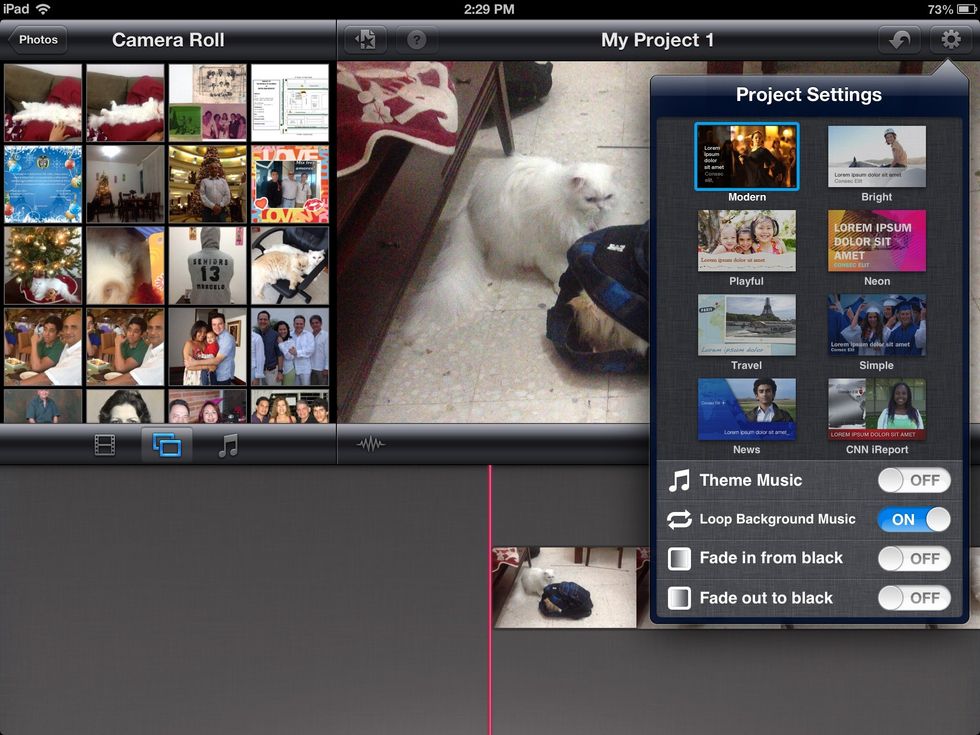Toggle the audio waveform display icon
The height and width of the screenshot is (735, 980).
[x=370, y=444]
